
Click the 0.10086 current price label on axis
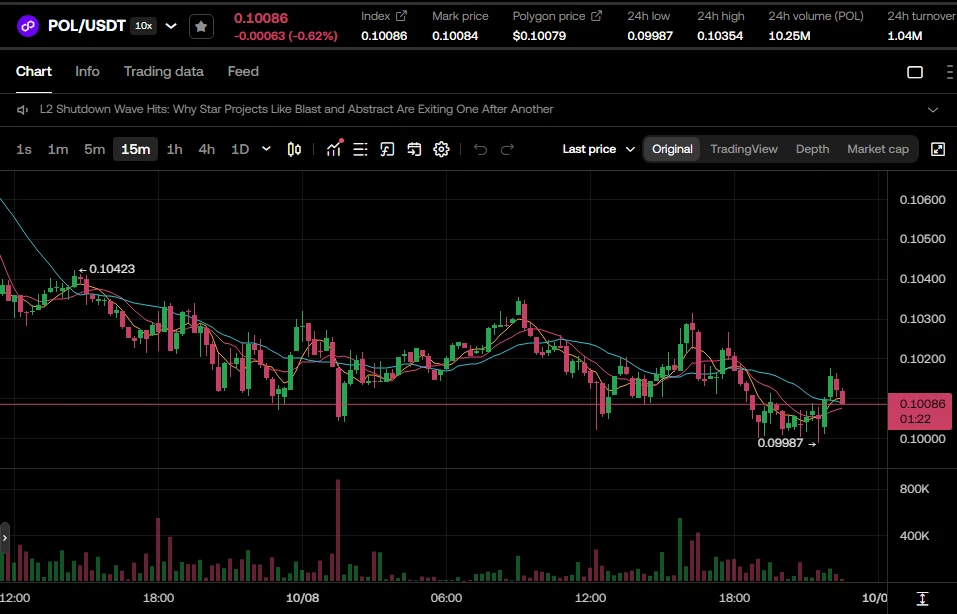coord(920,411)
